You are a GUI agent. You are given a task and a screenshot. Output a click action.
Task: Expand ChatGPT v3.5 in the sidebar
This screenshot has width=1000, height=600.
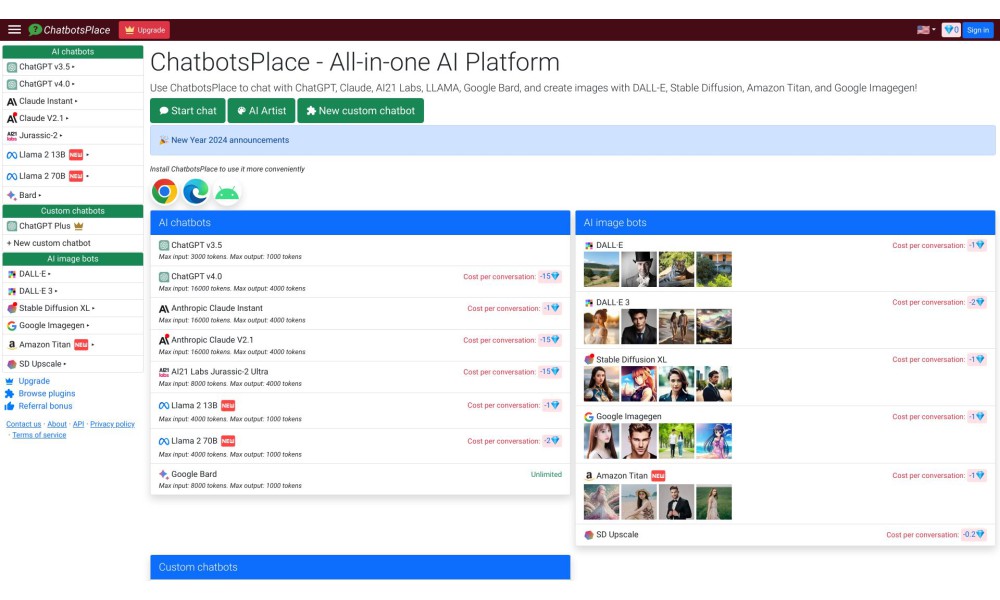tap(73, 67)
